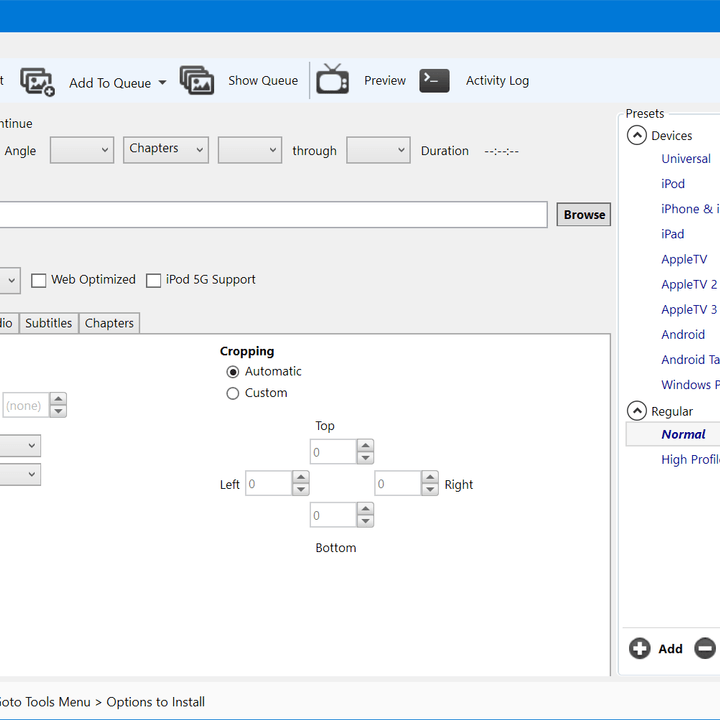
Task: Open the Angle dropdown
Action: tap(82, 150)
